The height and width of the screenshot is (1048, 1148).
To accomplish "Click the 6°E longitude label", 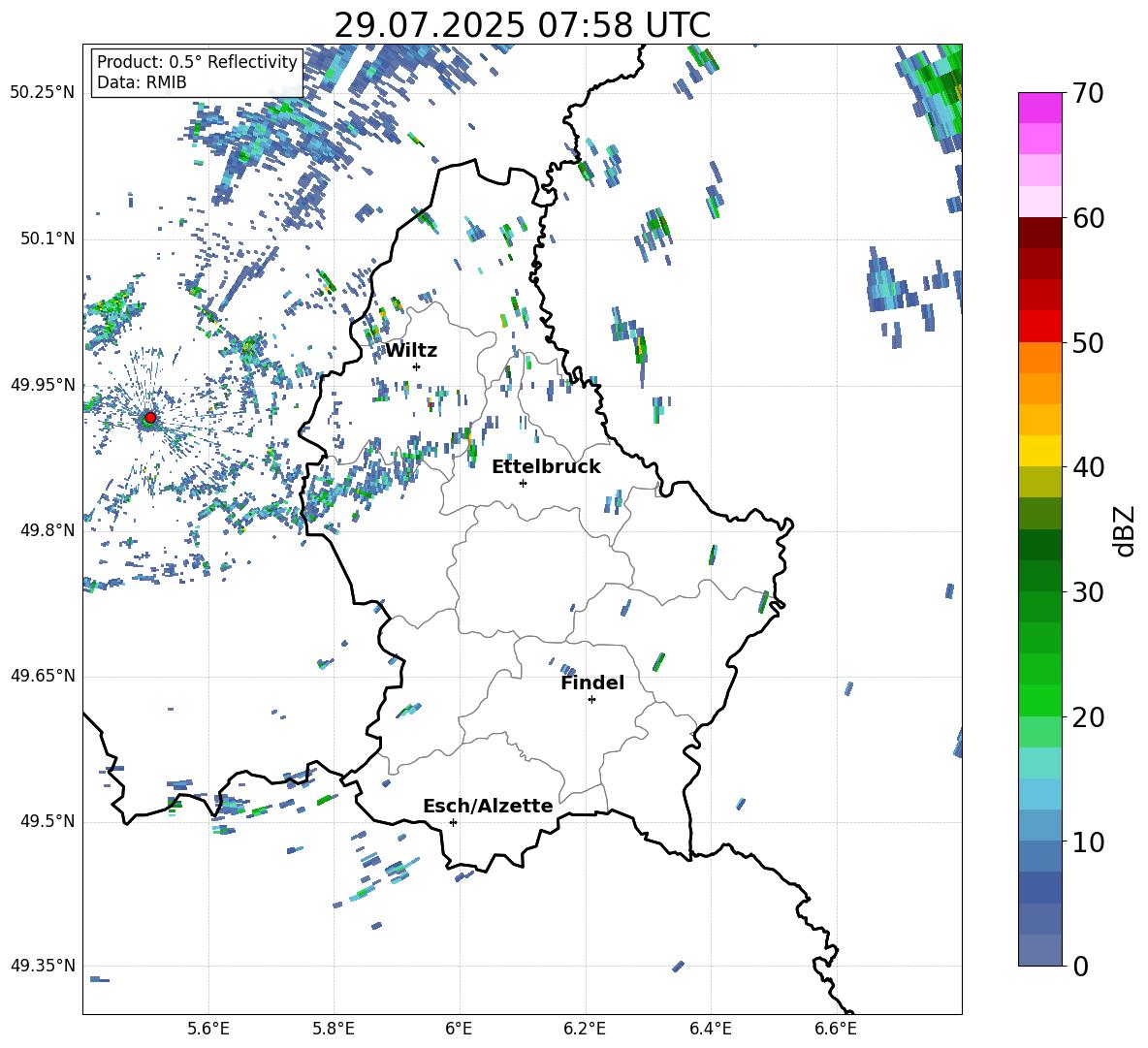I will click(x=459, y=1029).
